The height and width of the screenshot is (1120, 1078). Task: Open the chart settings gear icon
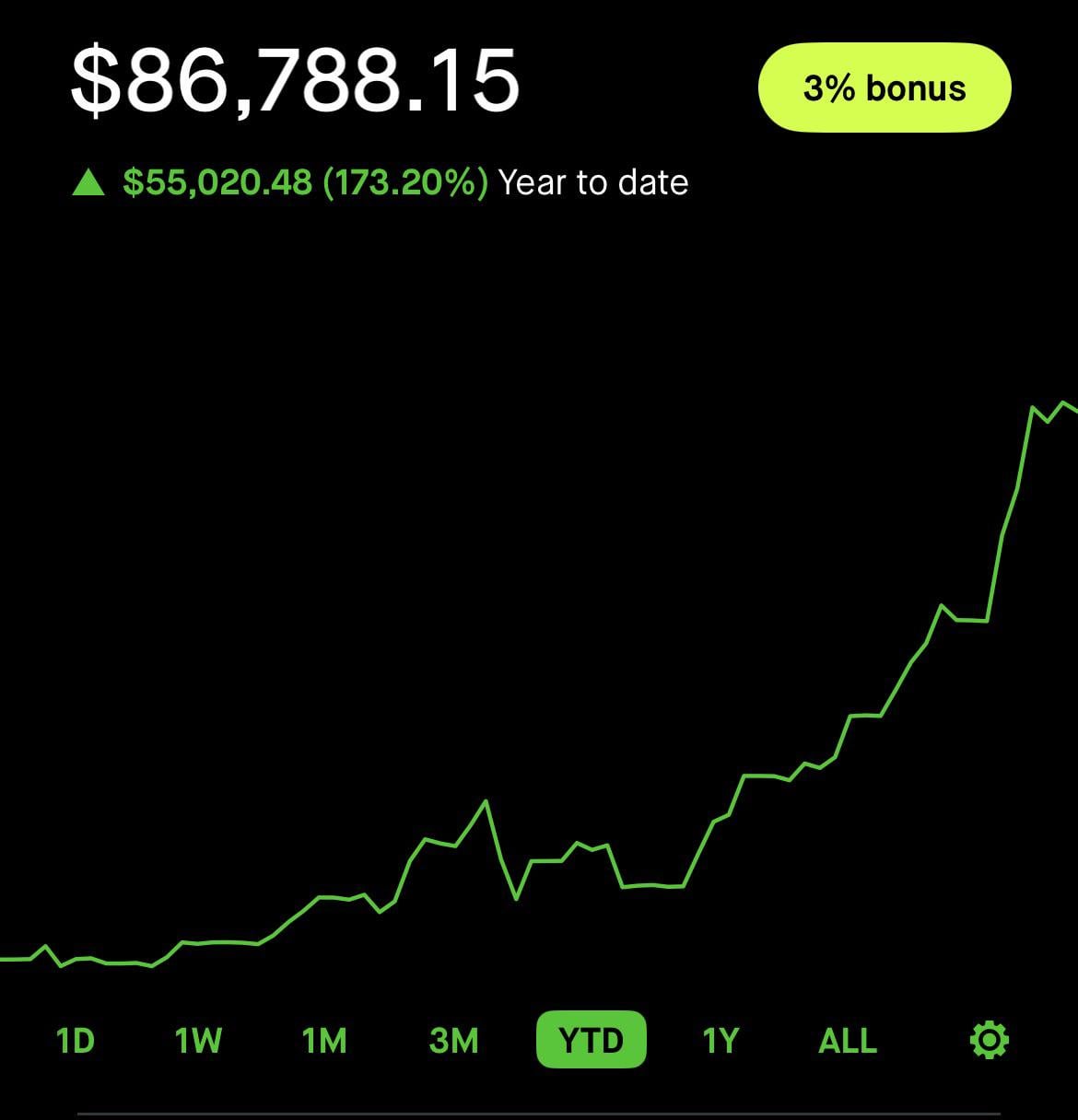coord(989,1040)
